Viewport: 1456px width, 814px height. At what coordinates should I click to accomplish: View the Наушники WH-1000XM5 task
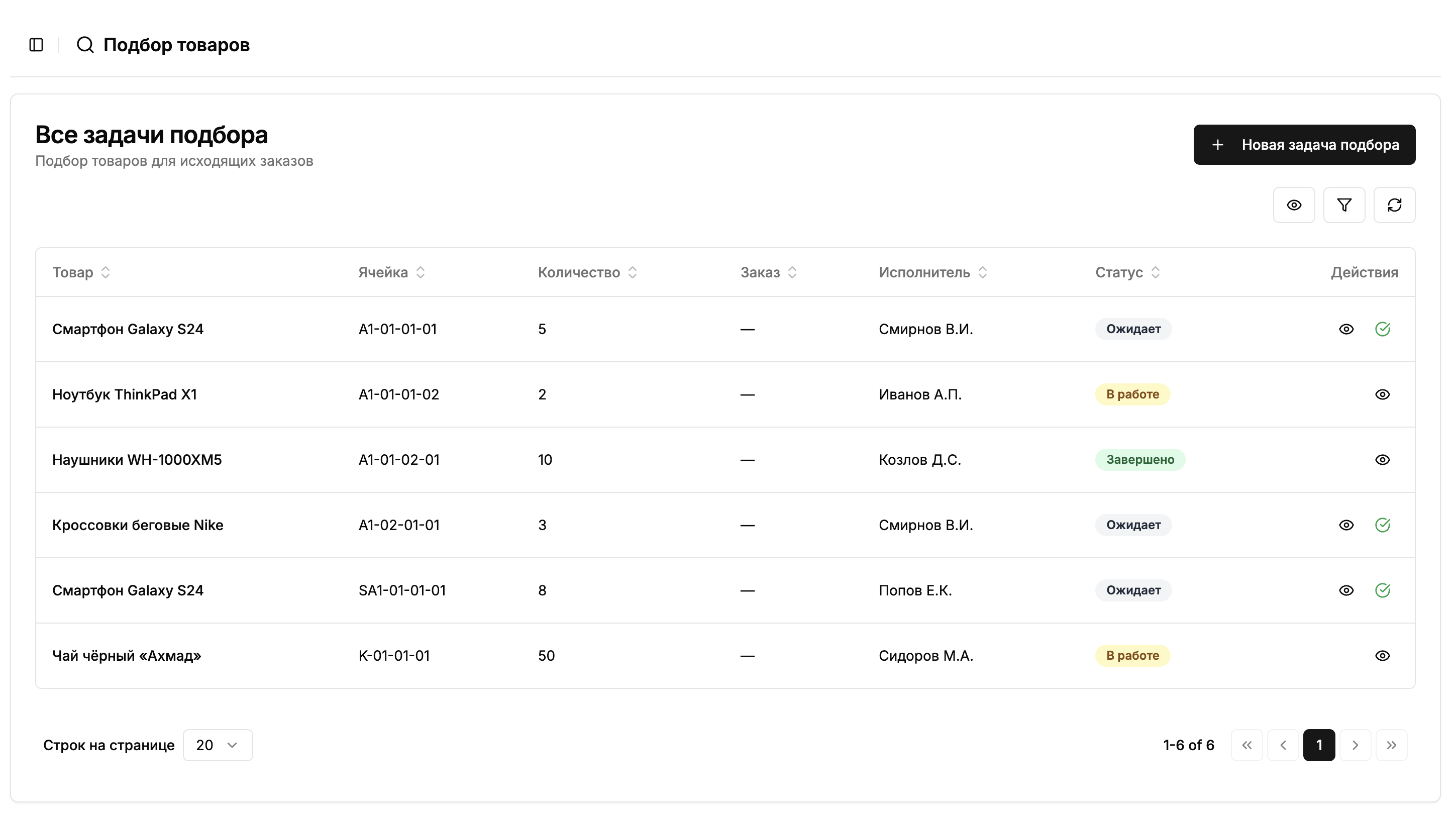1382,460
